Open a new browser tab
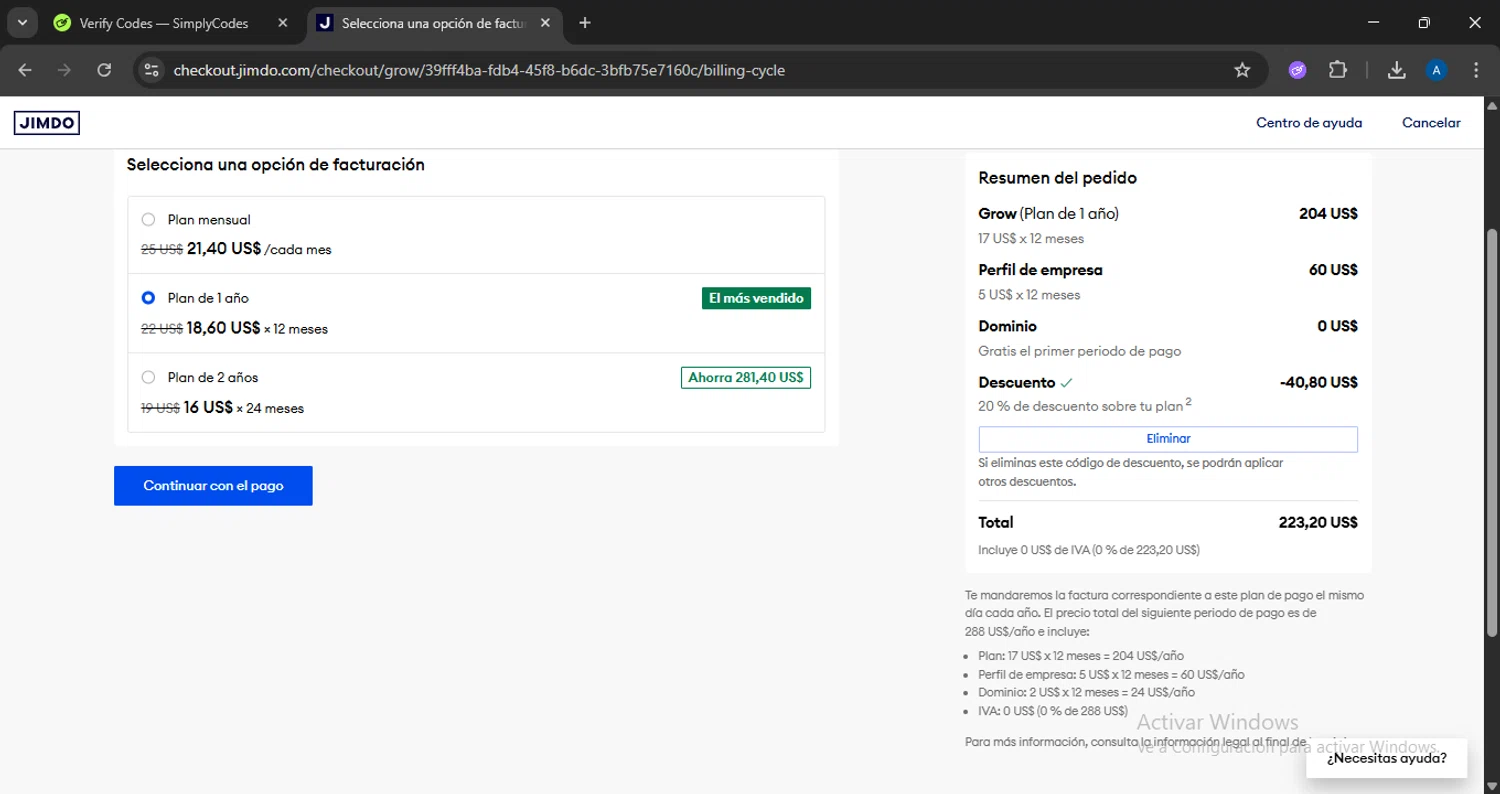 [x=585, y=23]
